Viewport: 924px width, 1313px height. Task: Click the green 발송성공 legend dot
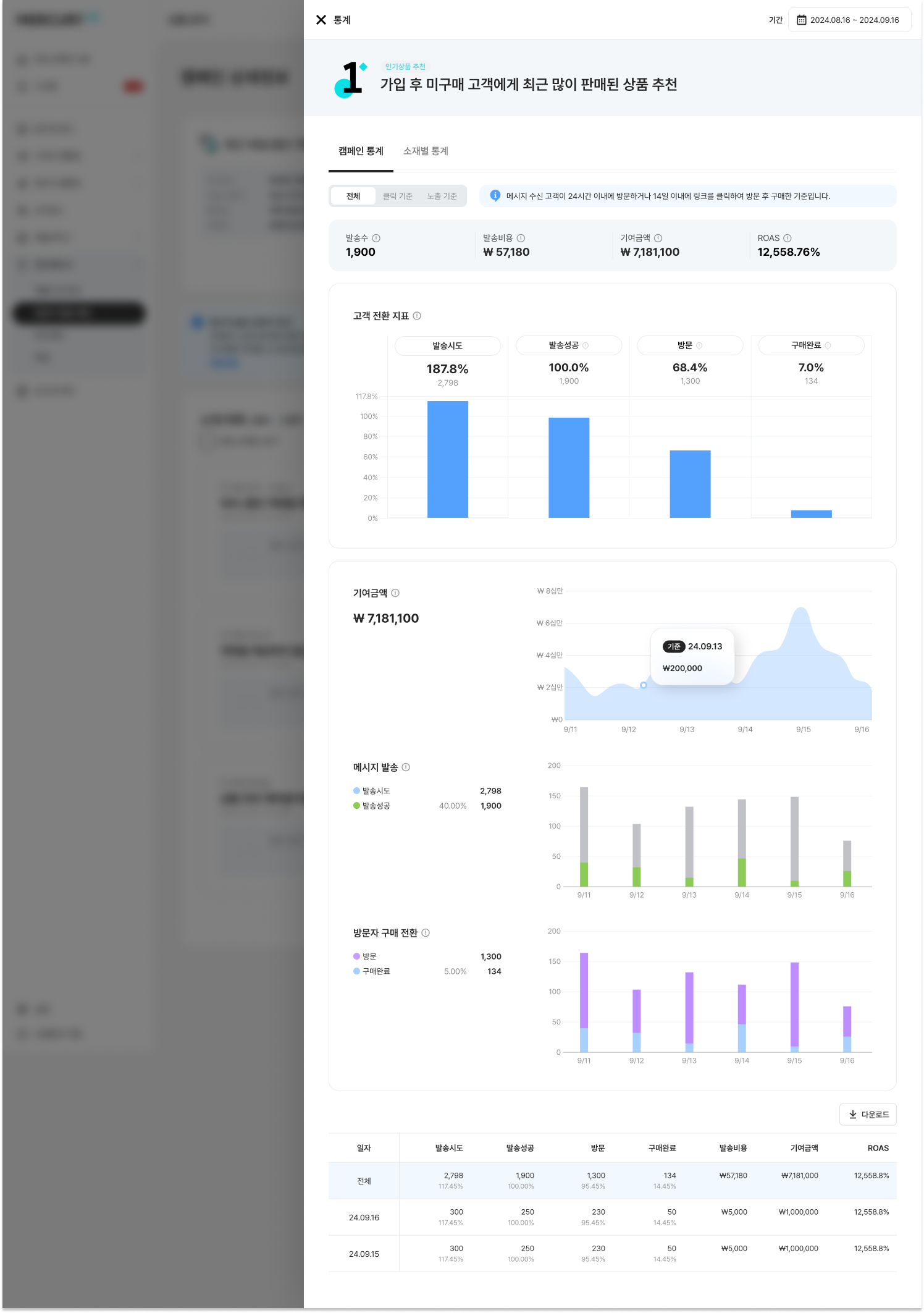tap(356, 806)
